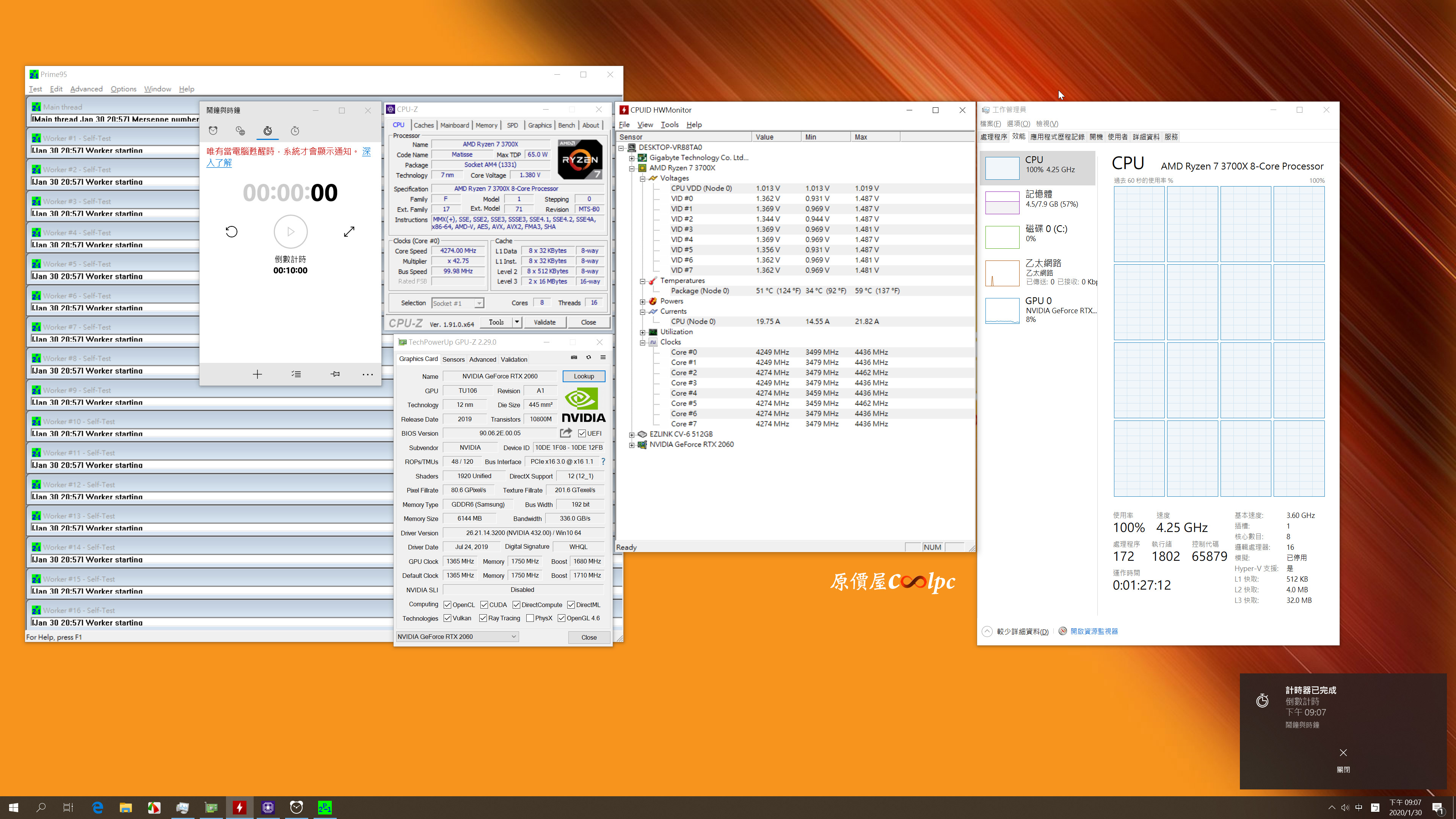Toggle the PhysX checkbox

tap(530, 618)
